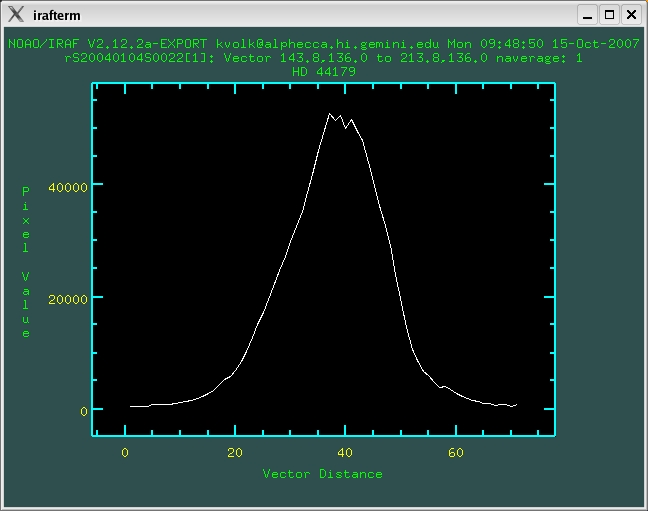648x511 pixels.
Task: Click the small bump on the curve's right tail
Action: (444, 387)
